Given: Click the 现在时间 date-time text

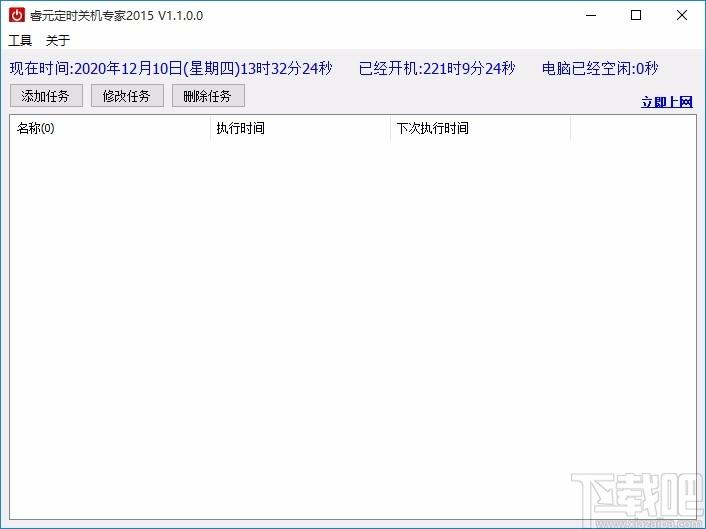Looking at the screenshot, I should pos(171,68).
